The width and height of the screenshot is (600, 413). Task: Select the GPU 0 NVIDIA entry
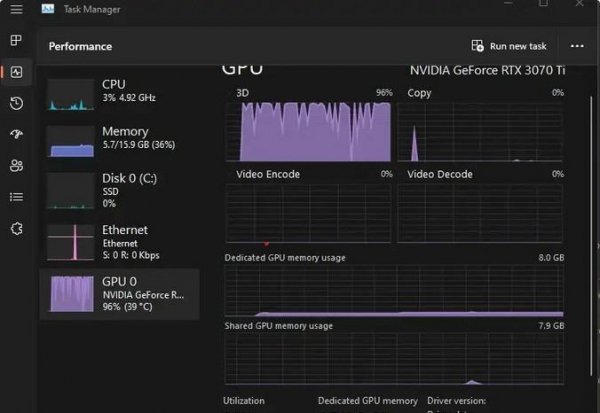(120, 294)
